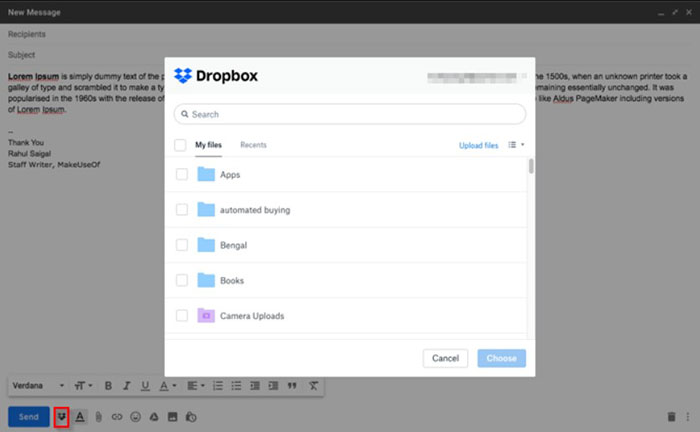Tick the checkbox for Books folder
Image resolution: width=700 pixels, height=432 pixels.
(x=181, y=280)
